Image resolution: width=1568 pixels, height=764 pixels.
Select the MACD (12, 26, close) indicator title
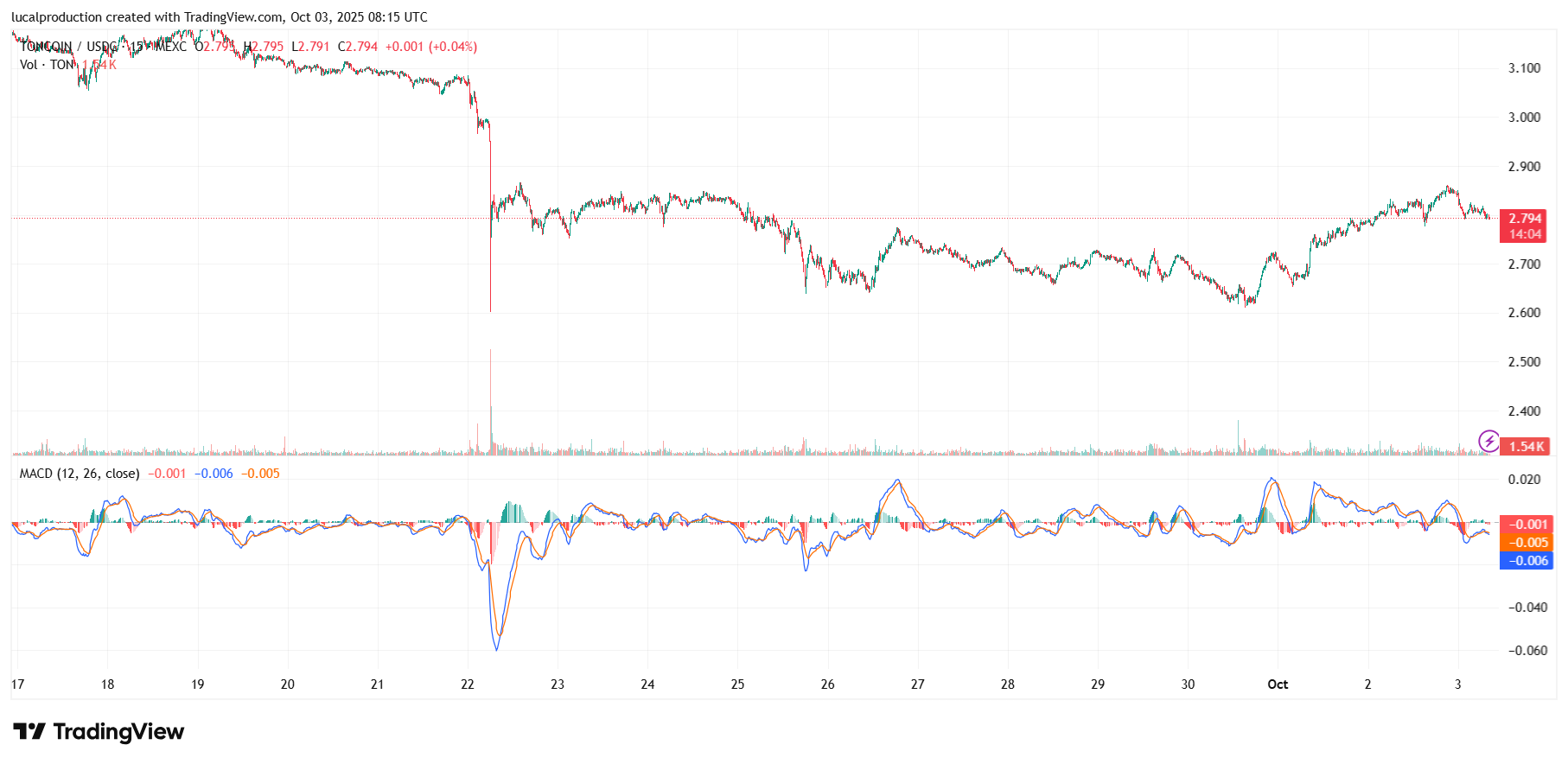tap(80, 474)
